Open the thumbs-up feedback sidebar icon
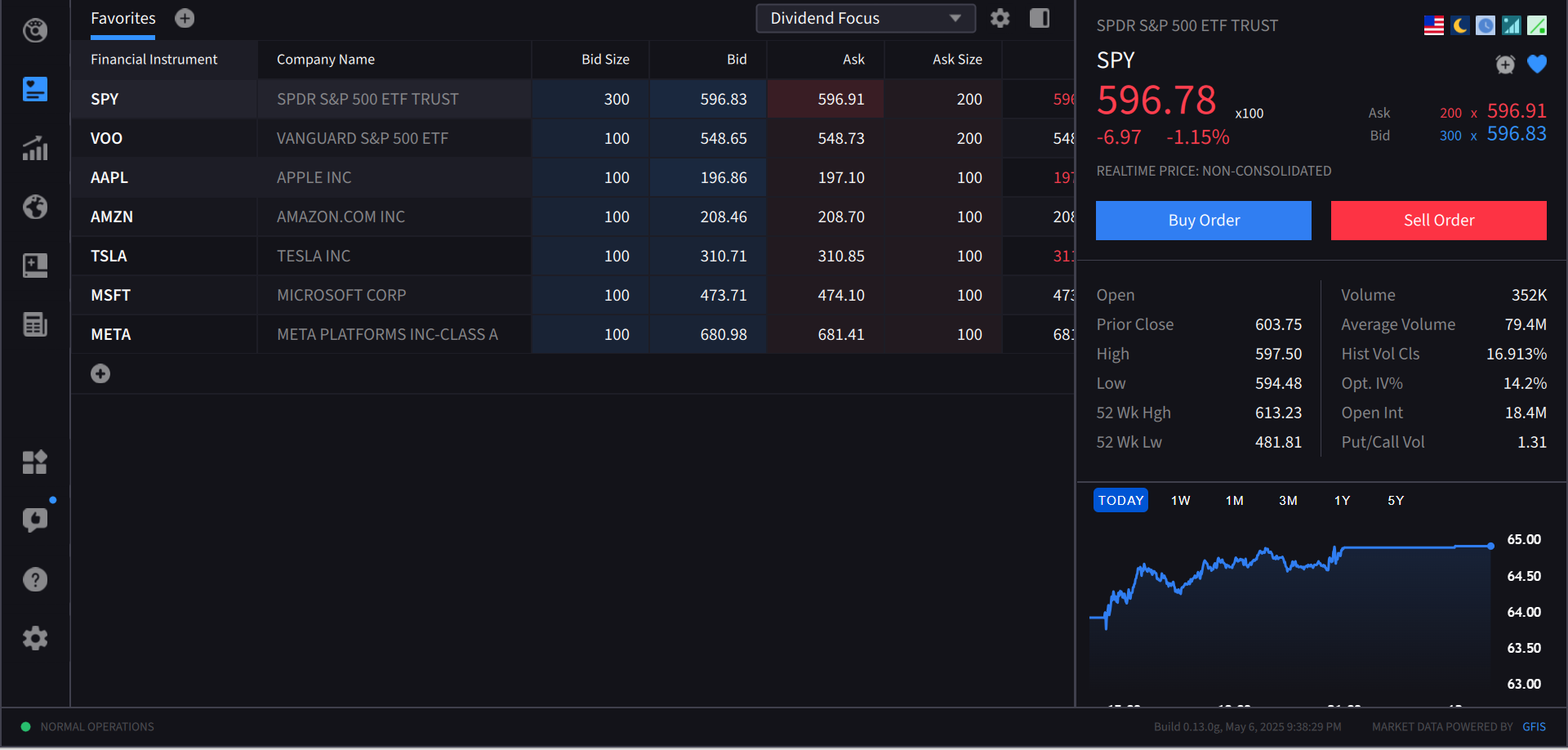The height and width of the screenshot is (750, 1568). 35,520
